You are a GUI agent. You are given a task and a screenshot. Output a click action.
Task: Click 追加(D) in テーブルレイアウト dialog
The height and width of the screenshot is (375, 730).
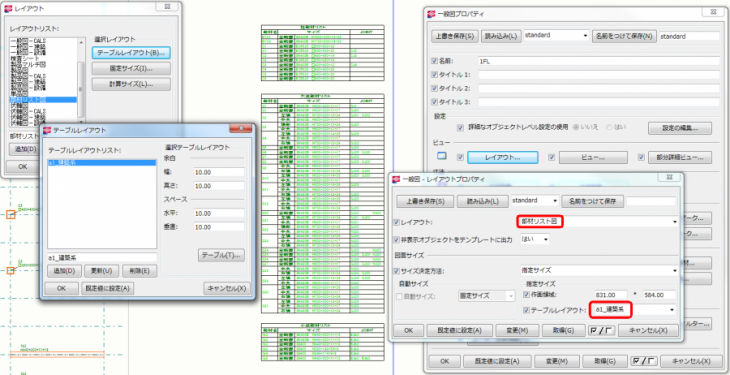(65, 271)
